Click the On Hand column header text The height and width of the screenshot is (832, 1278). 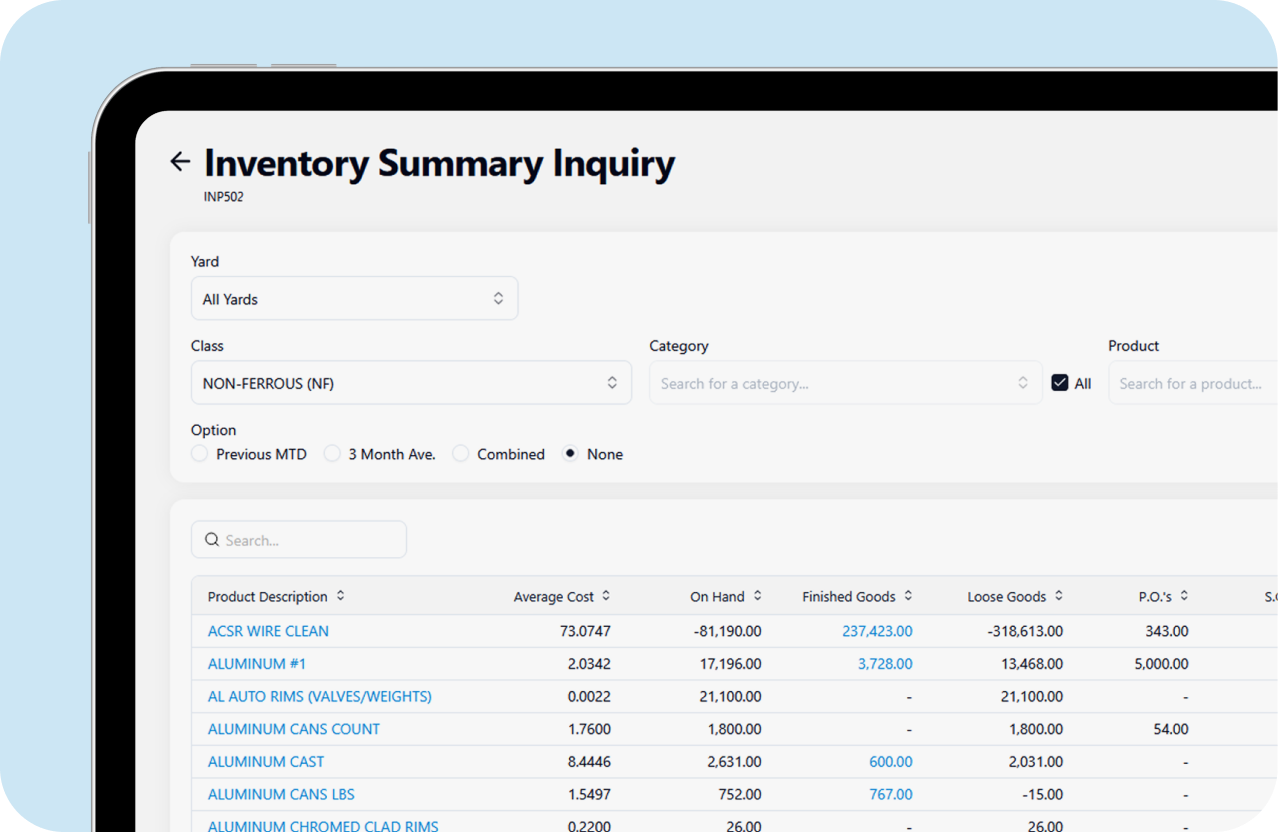pyautogui.click(x=717, y=596)
